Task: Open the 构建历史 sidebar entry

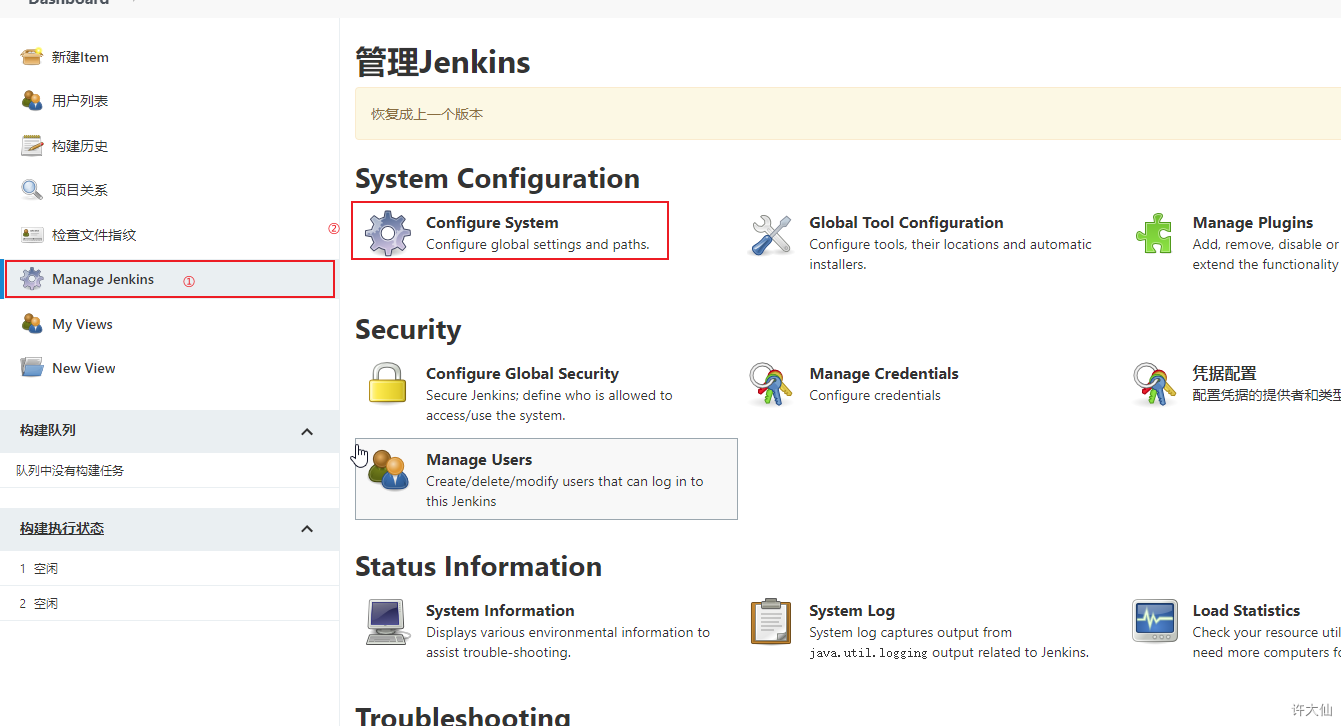Action: click(x=80, y=146)
